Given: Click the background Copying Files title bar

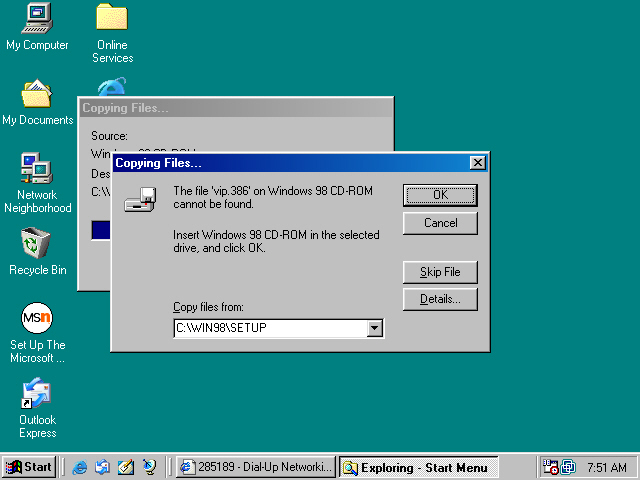Looking at the screenshot, I should point(236,108).
